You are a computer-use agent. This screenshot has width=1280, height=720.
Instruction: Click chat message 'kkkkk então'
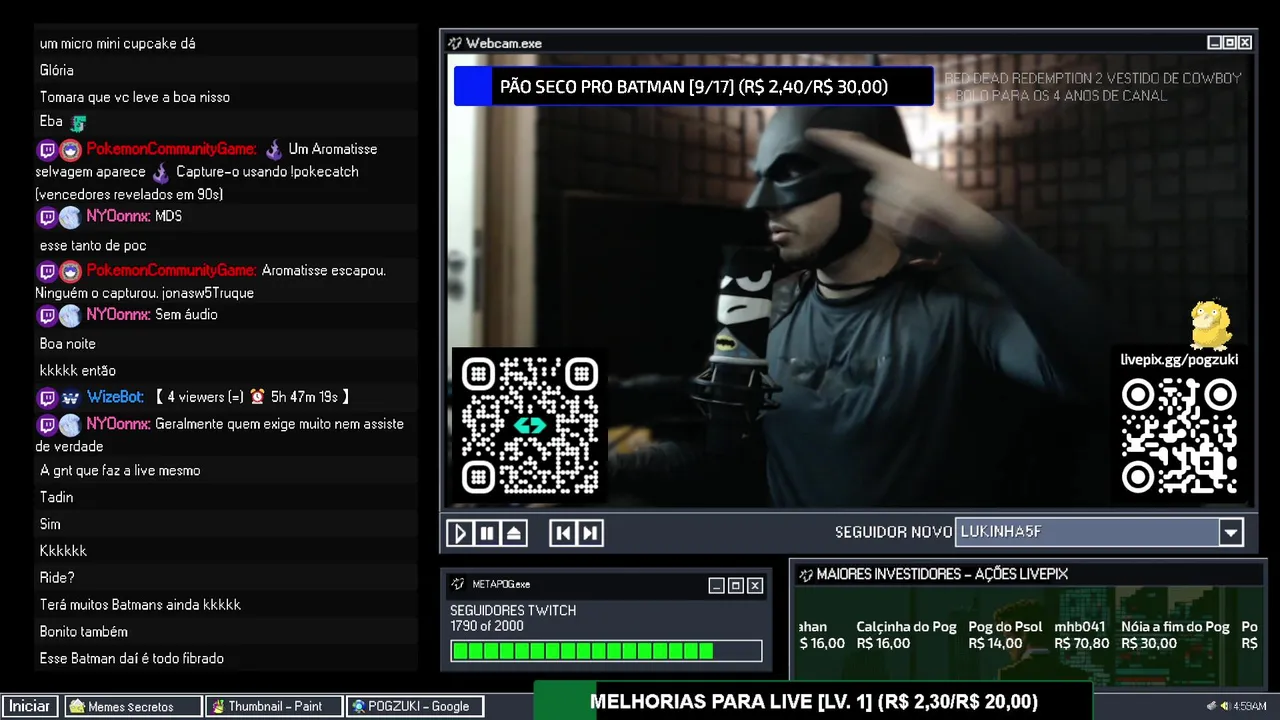[77, 371]
